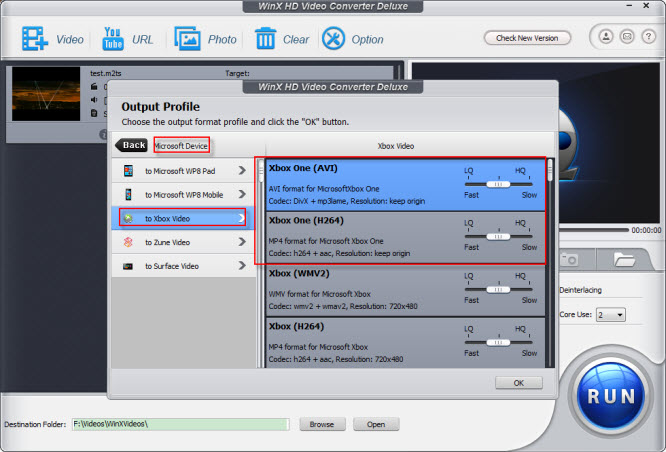Click the test.m2ts video thumbnail
The width and height of the screenshot is (666, 452).
point(46,93)
